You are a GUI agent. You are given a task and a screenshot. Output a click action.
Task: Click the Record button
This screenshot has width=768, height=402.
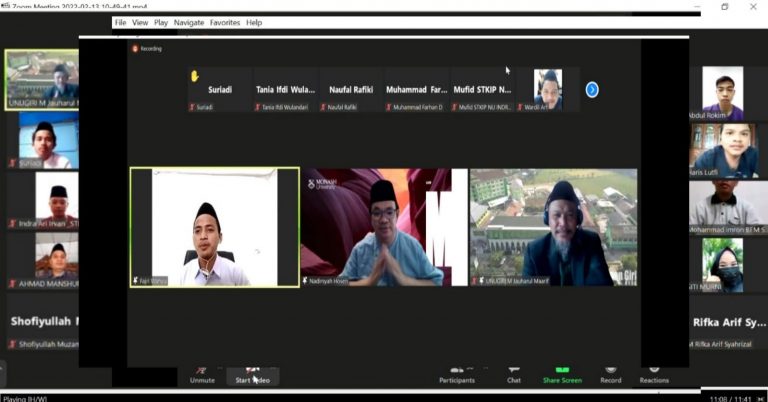pos(610,375)
